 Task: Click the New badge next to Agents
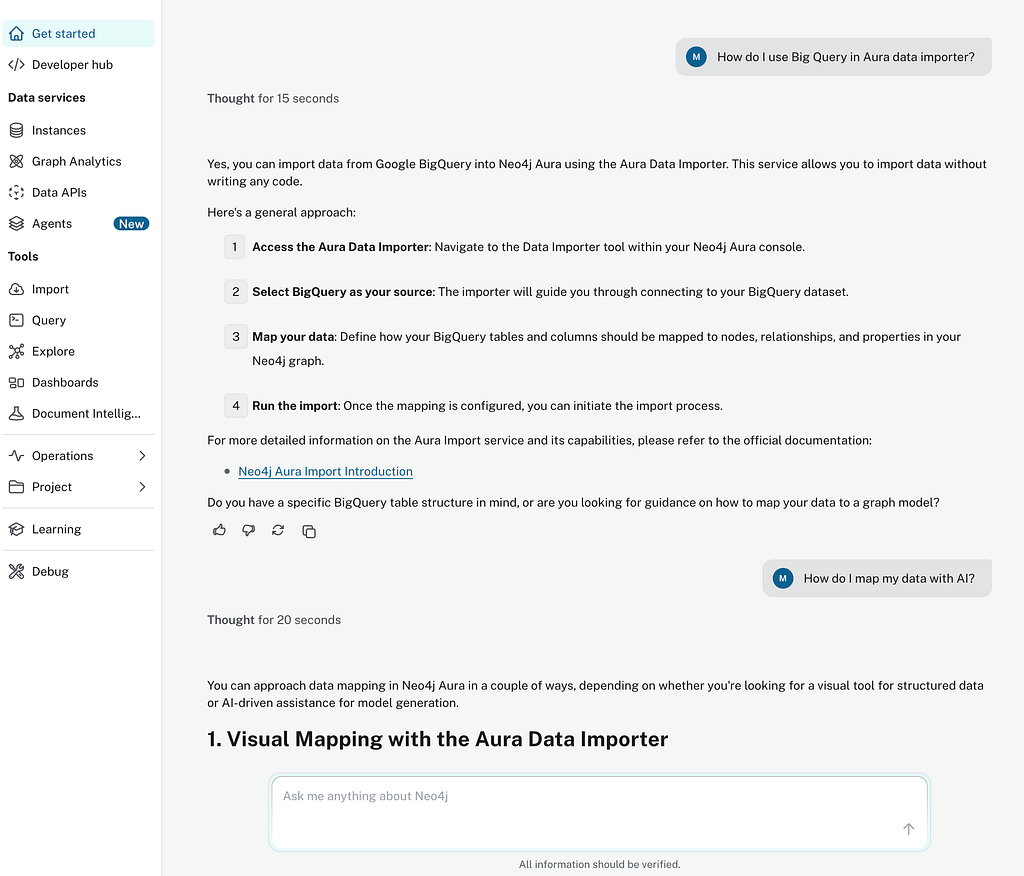(131, 223)
